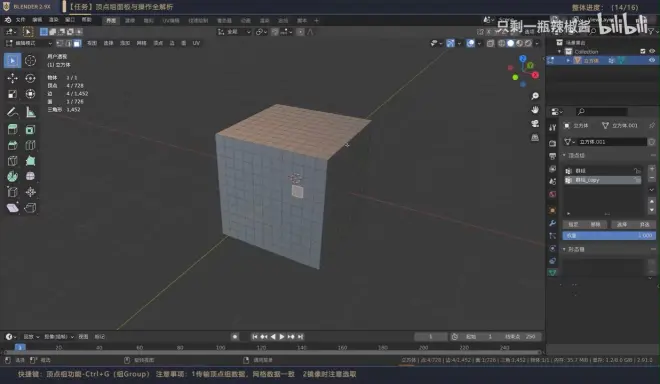Viewport: 660px width, 384px height.
Task: Switch to wireframe shading mode
Action: [502, 43]
